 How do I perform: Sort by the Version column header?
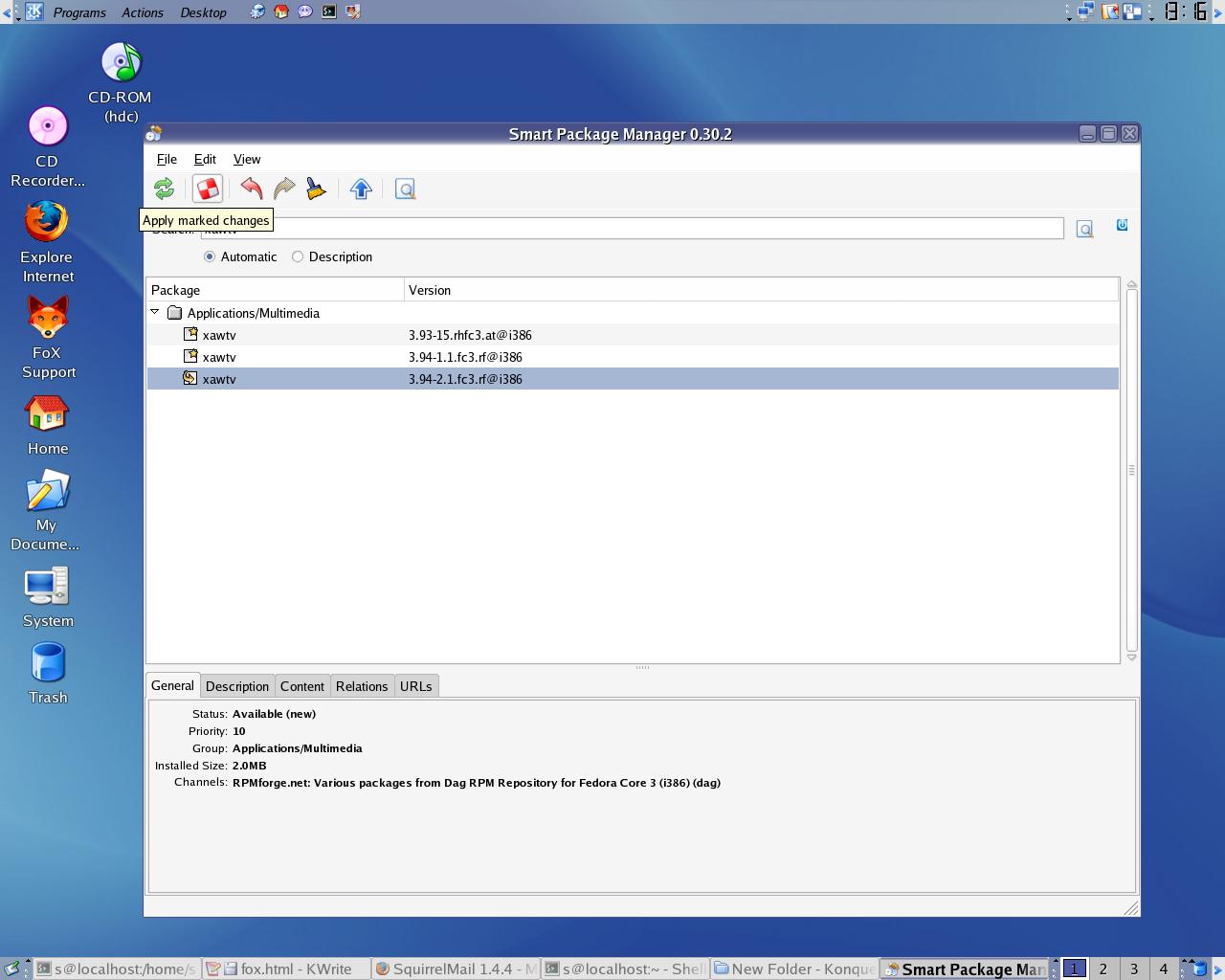761,290
